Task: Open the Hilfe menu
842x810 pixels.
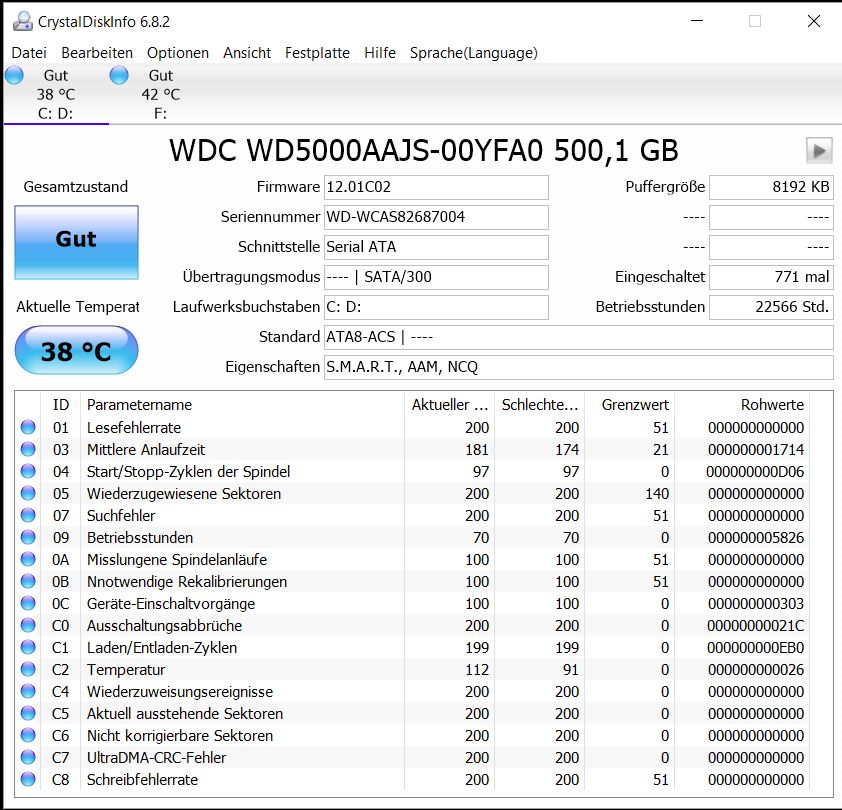Action: (380, 53)
